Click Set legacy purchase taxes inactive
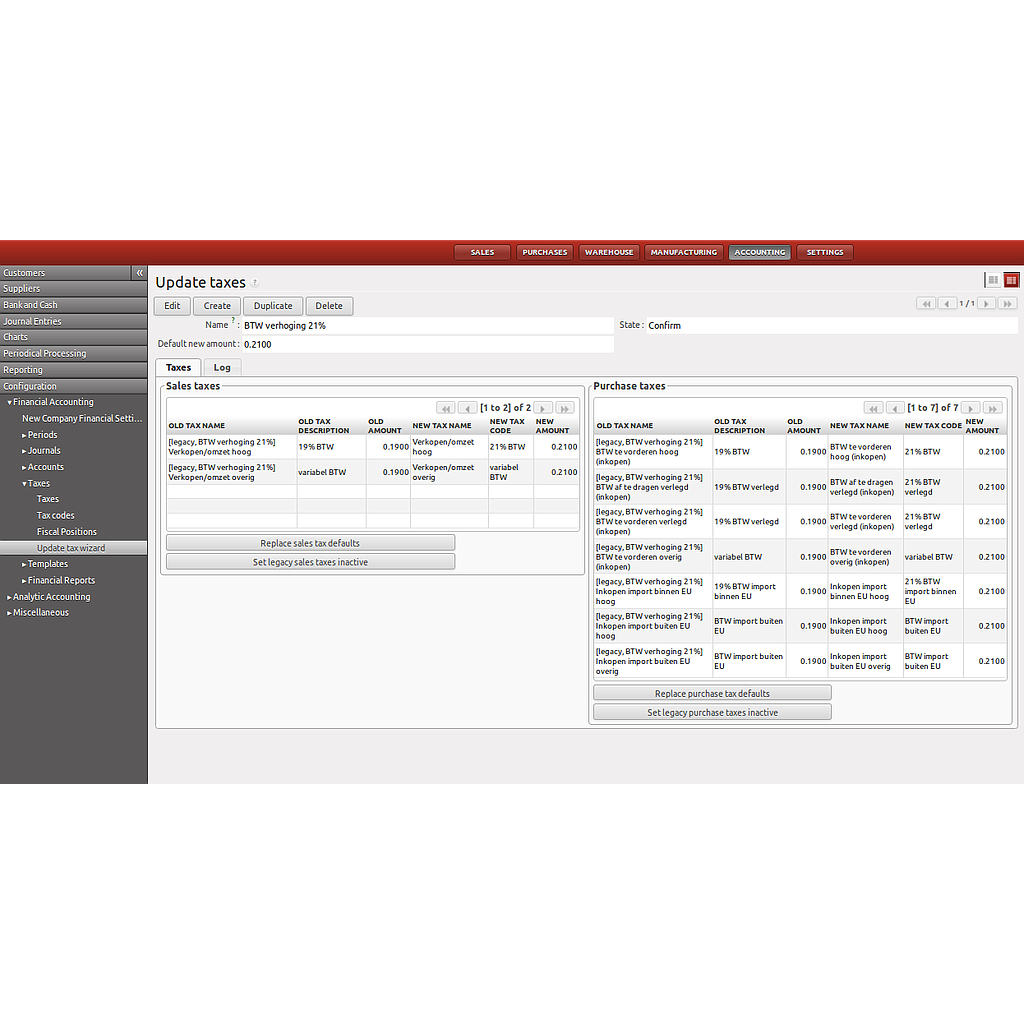Image resolution: width=1024 pixels, height=1024 pixels. click(711, 711)
